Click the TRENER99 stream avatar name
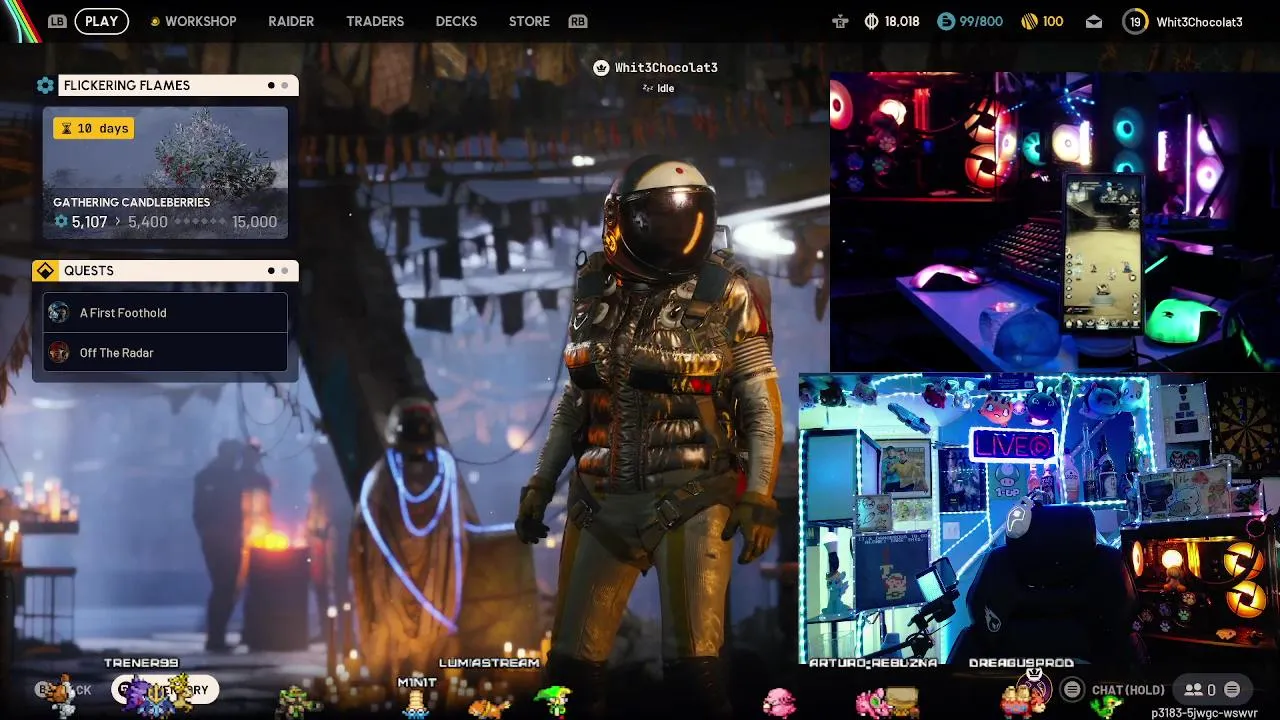This screenshot has width=1280, height=720. point(141,663)
